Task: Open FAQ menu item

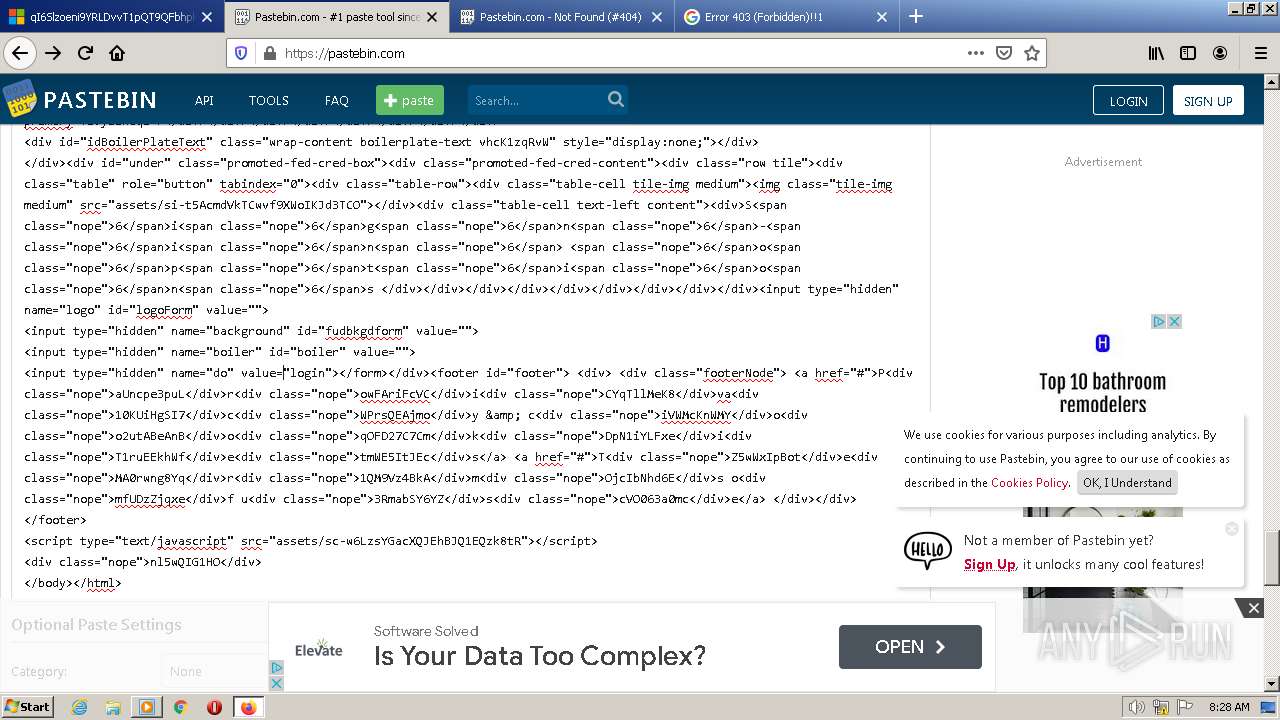Action: (336, 100)
